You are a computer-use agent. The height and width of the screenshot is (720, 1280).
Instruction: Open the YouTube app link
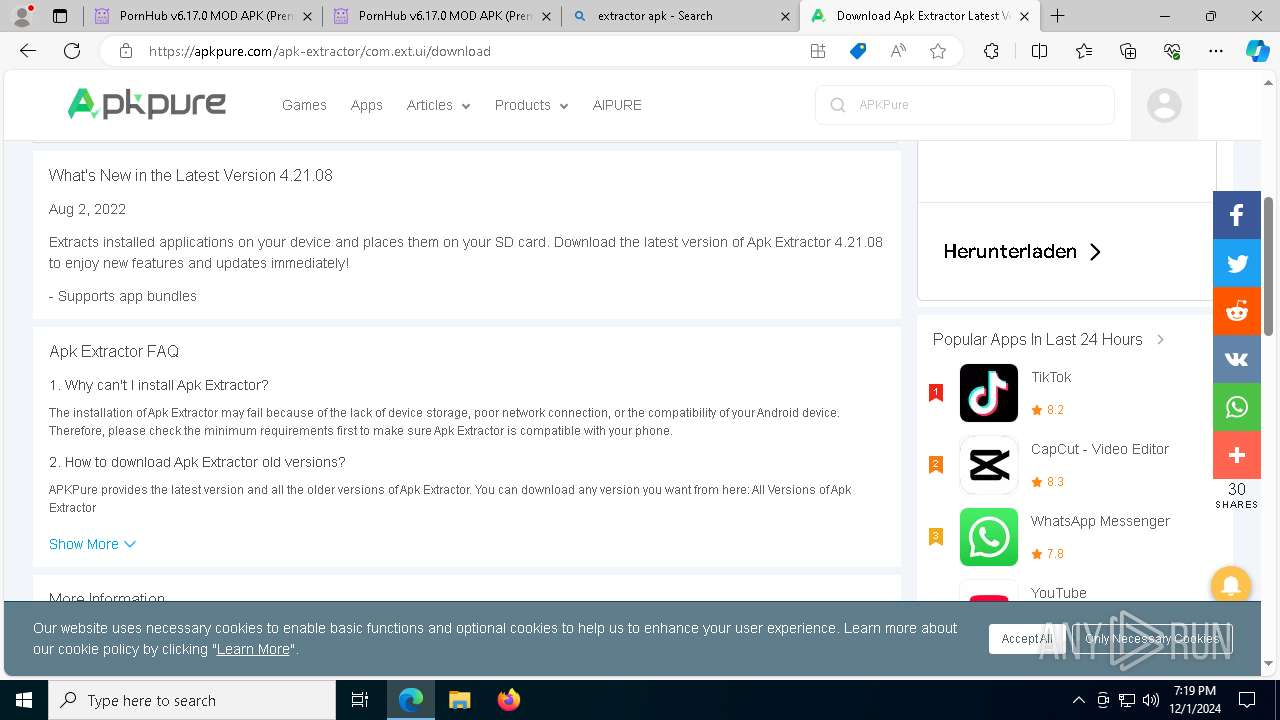pyautogui.click(x=1059, y=593)
